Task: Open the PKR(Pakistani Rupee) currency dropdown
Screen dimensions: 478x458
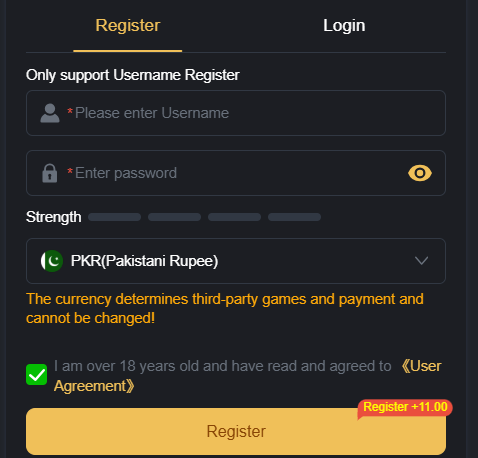Action: [236, 261]
